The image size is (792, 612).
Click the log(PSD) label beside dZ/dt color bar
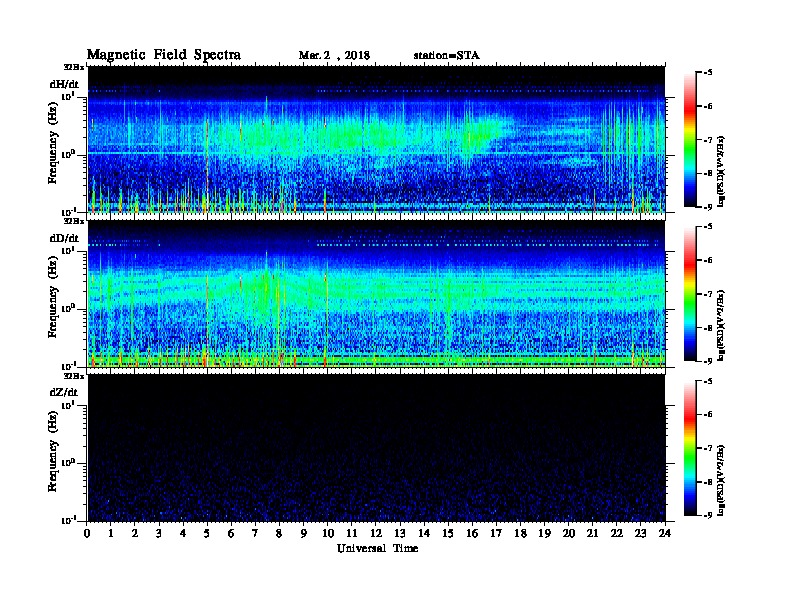(722, 479)
